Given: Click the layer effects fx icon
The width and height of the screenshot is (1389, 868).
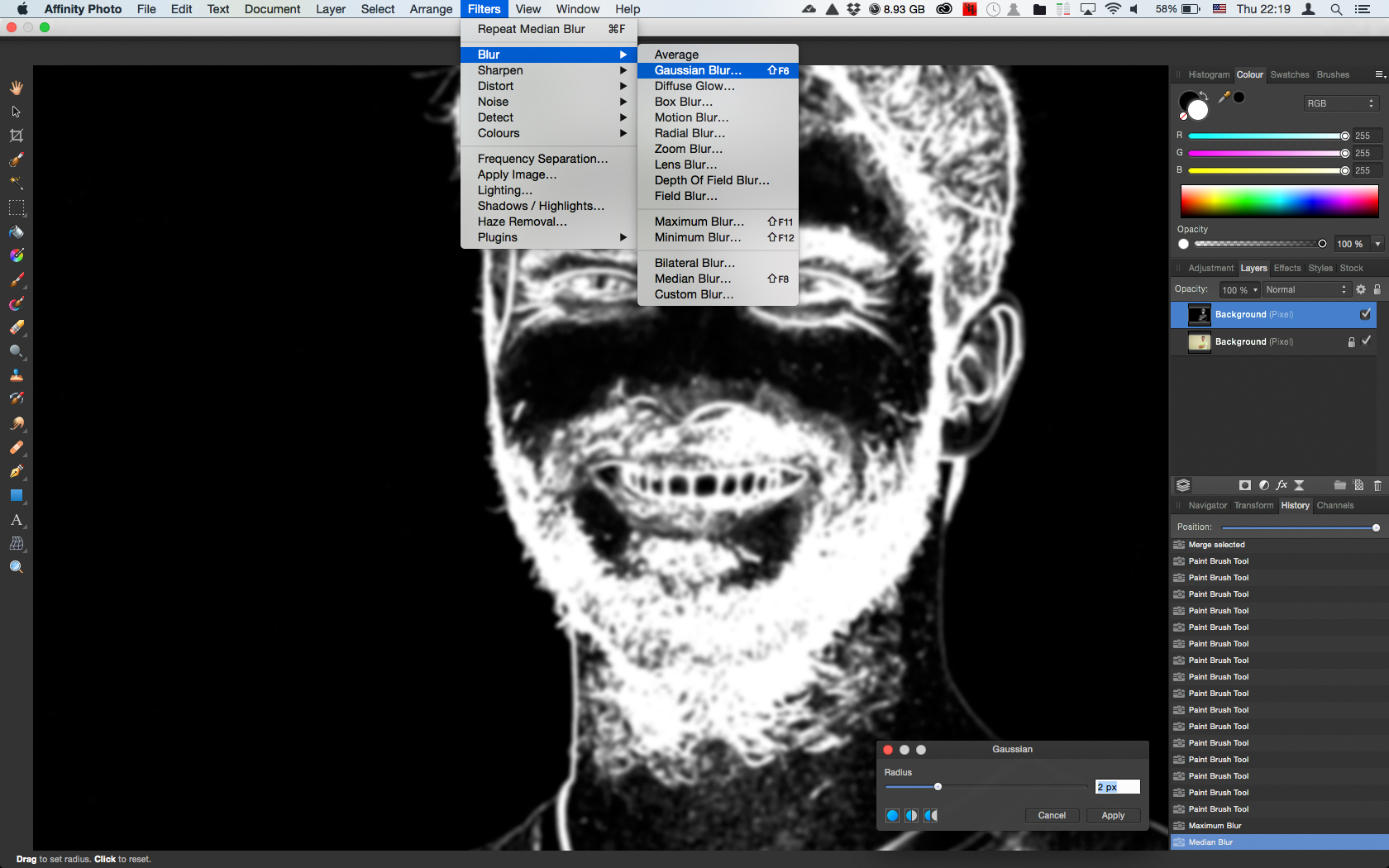Looking at the screenshot, I should coord(1282,485).
